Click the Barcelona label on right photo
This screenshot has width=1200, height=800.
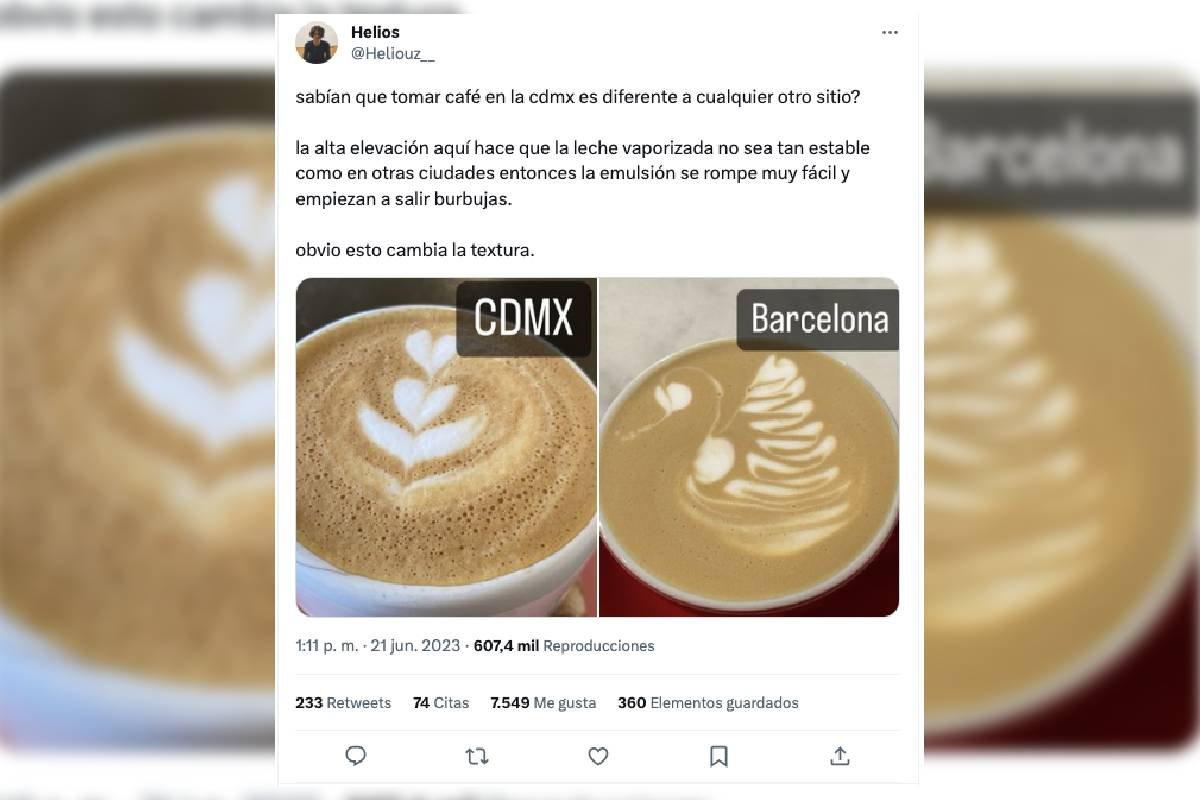[x=819, y=318]
